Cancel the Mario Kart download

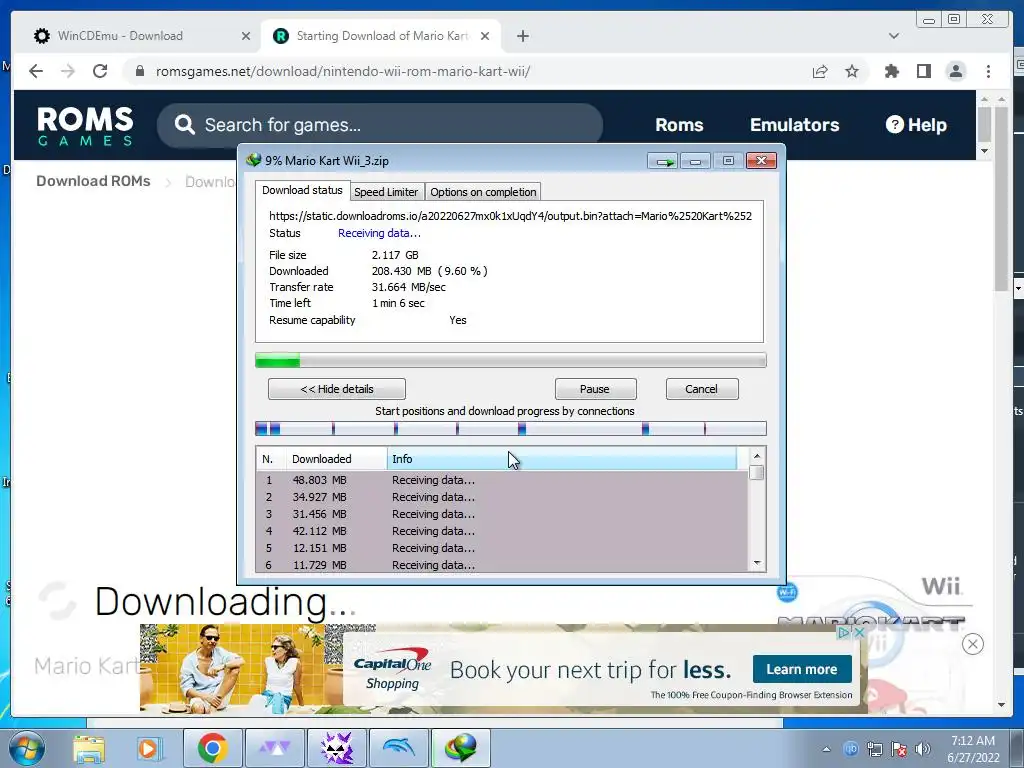coord(701,389)
